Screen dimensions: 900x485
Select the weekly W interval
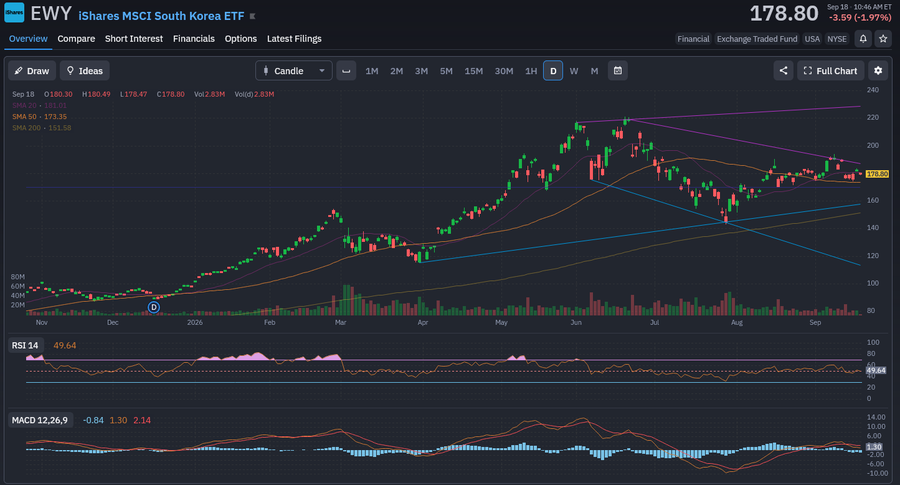coord(573,71)
